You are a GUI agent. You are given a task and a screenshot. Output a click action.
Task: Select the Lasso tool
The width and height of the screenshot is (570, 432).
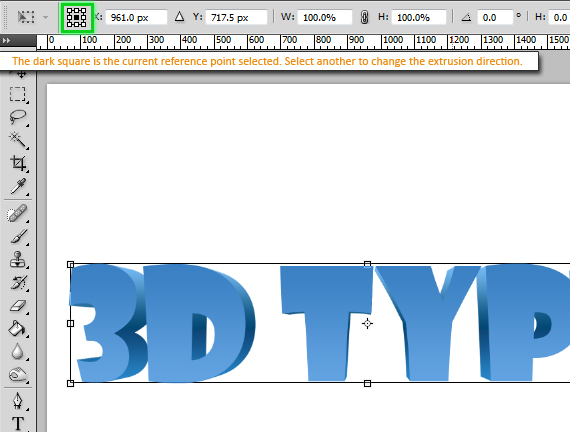click(x=17, y=117)
